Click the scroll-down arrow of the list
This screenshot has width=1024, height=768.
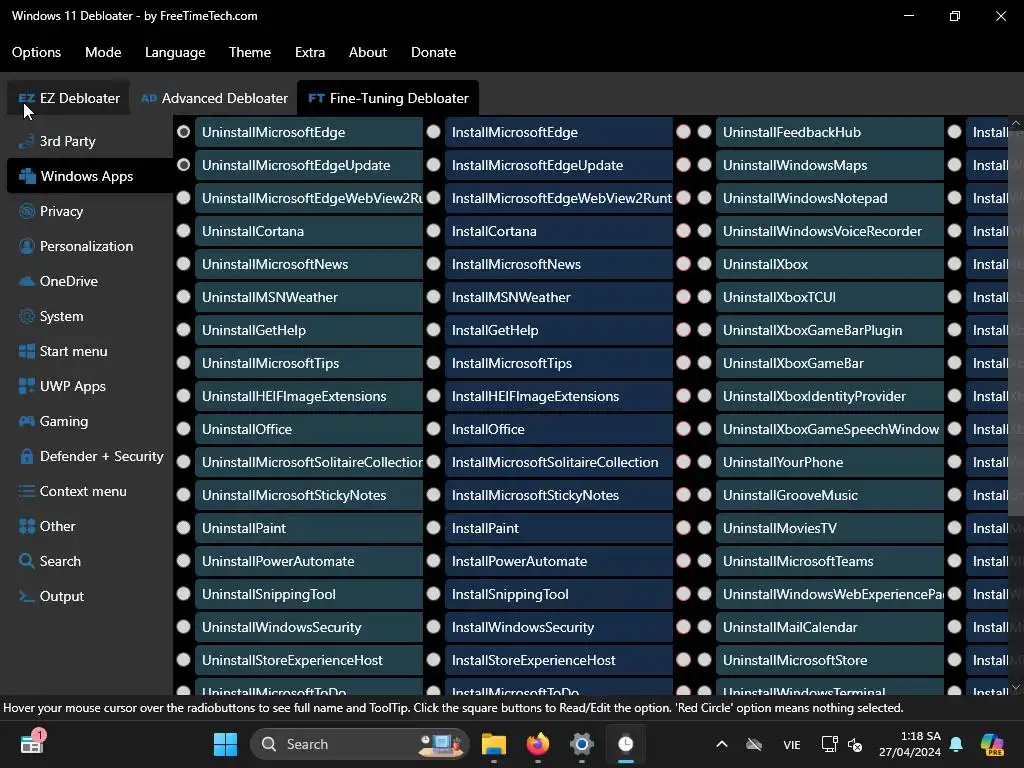1016,687
